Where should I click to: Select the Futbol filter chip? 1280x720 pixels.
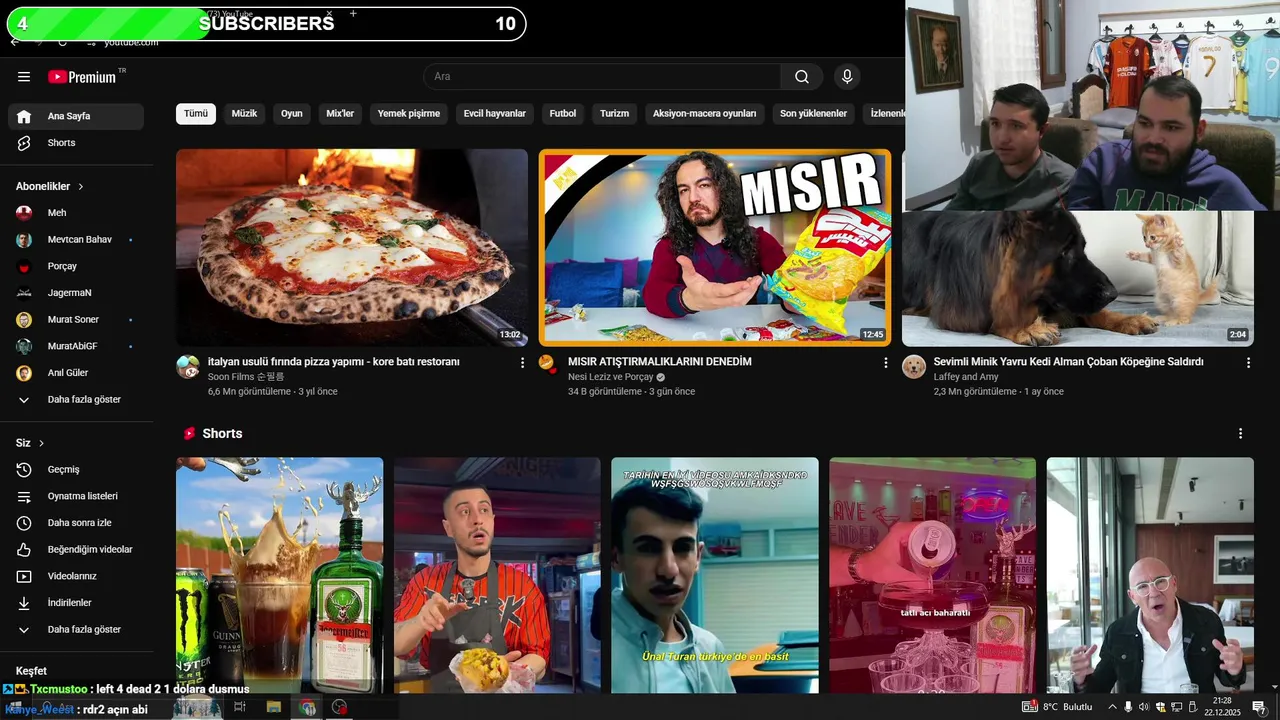(x=563, y=114)
